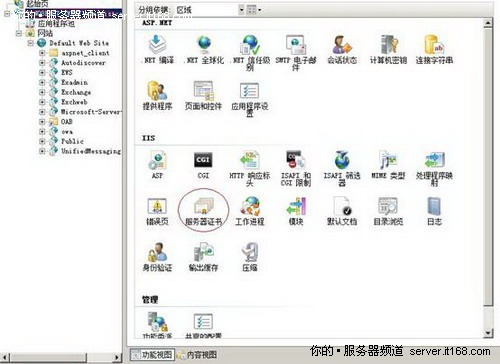Open the 功能委派 icon in 管理 section
This screenshot has width=500, height=364.
(157, 325)
